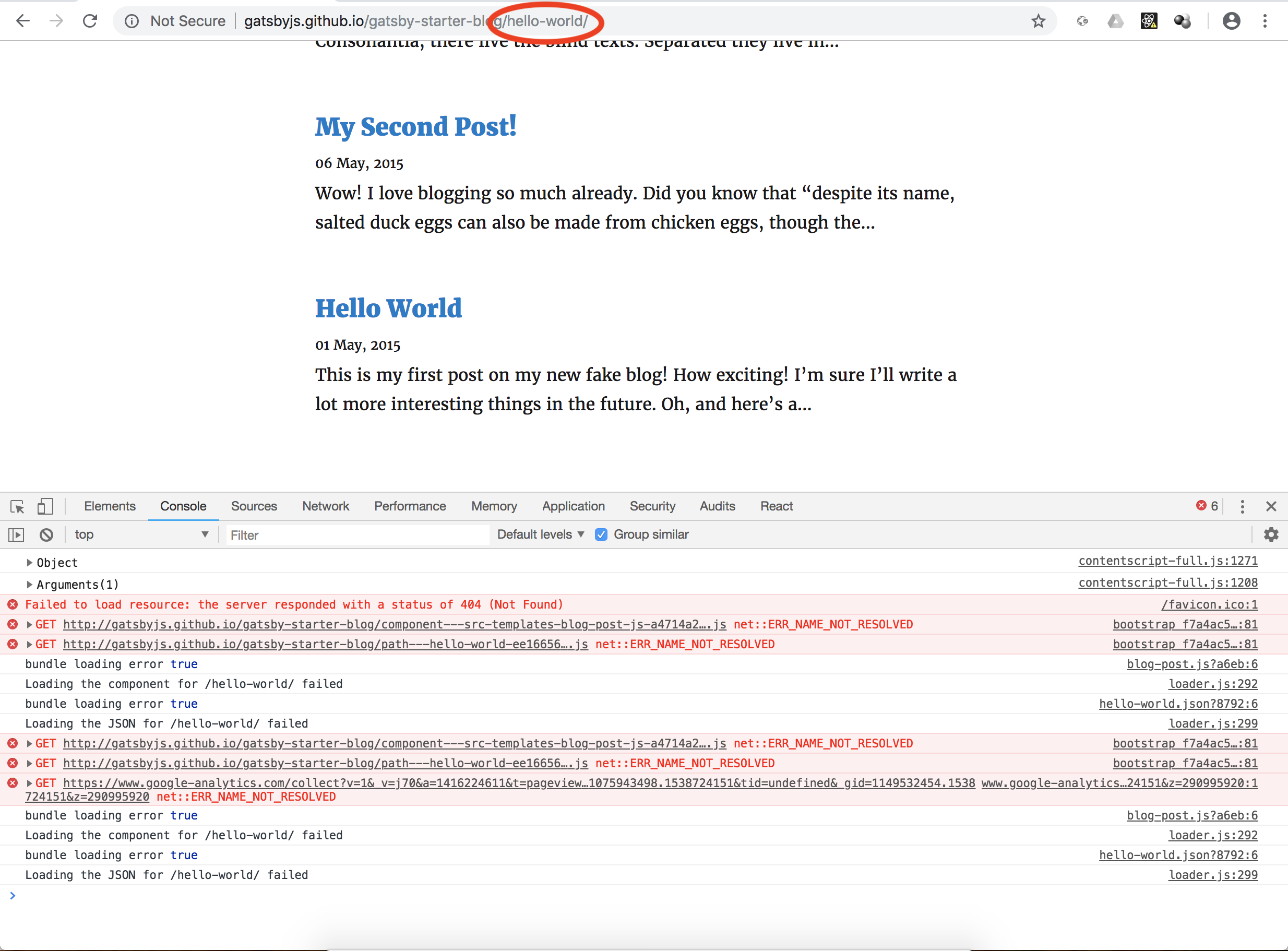Show the console sidebar panel
Viewport: 1288px width, 951px height.
[x=16, y=534]
